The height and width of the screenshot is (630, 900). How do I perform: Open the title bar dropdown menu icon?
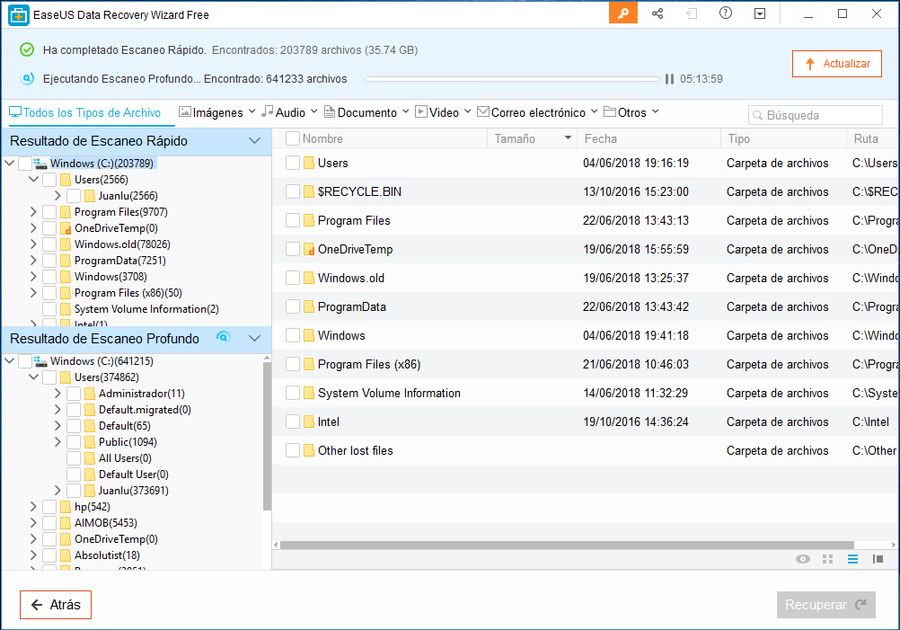[x=759, y=14]
